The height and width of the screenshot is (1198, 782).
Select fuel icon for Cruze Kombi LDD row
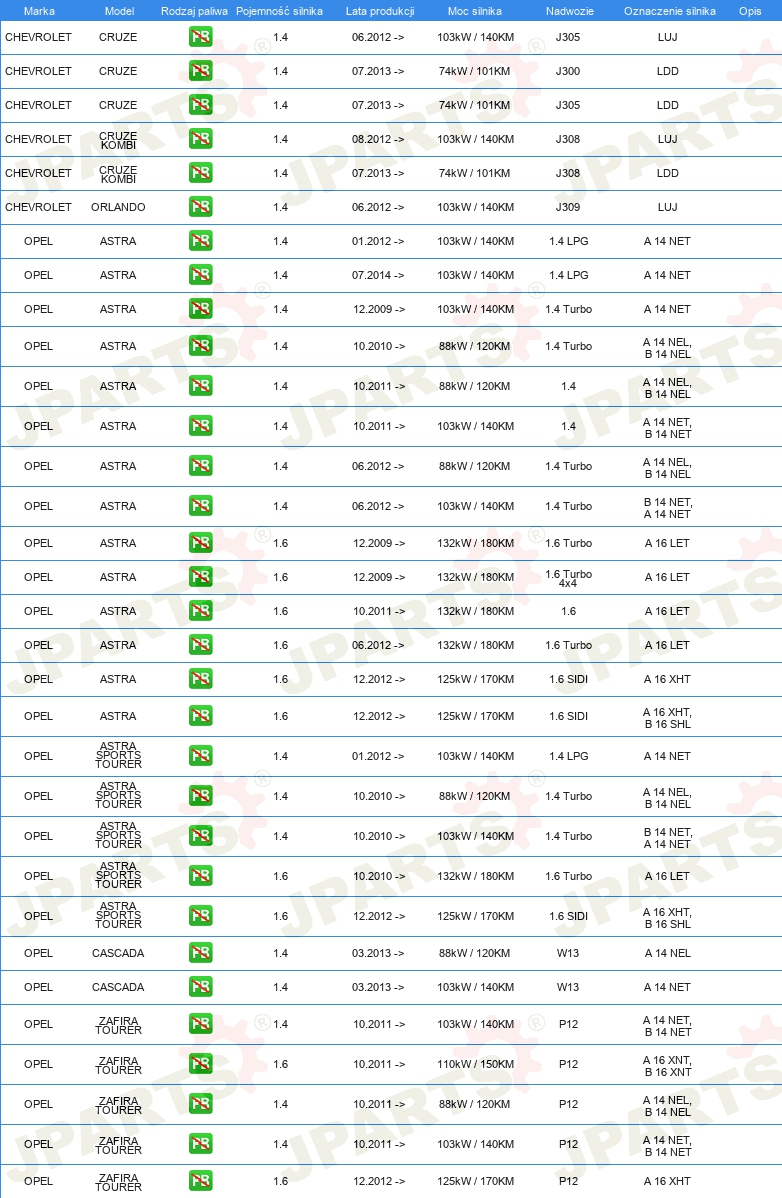tap(201, 173)
